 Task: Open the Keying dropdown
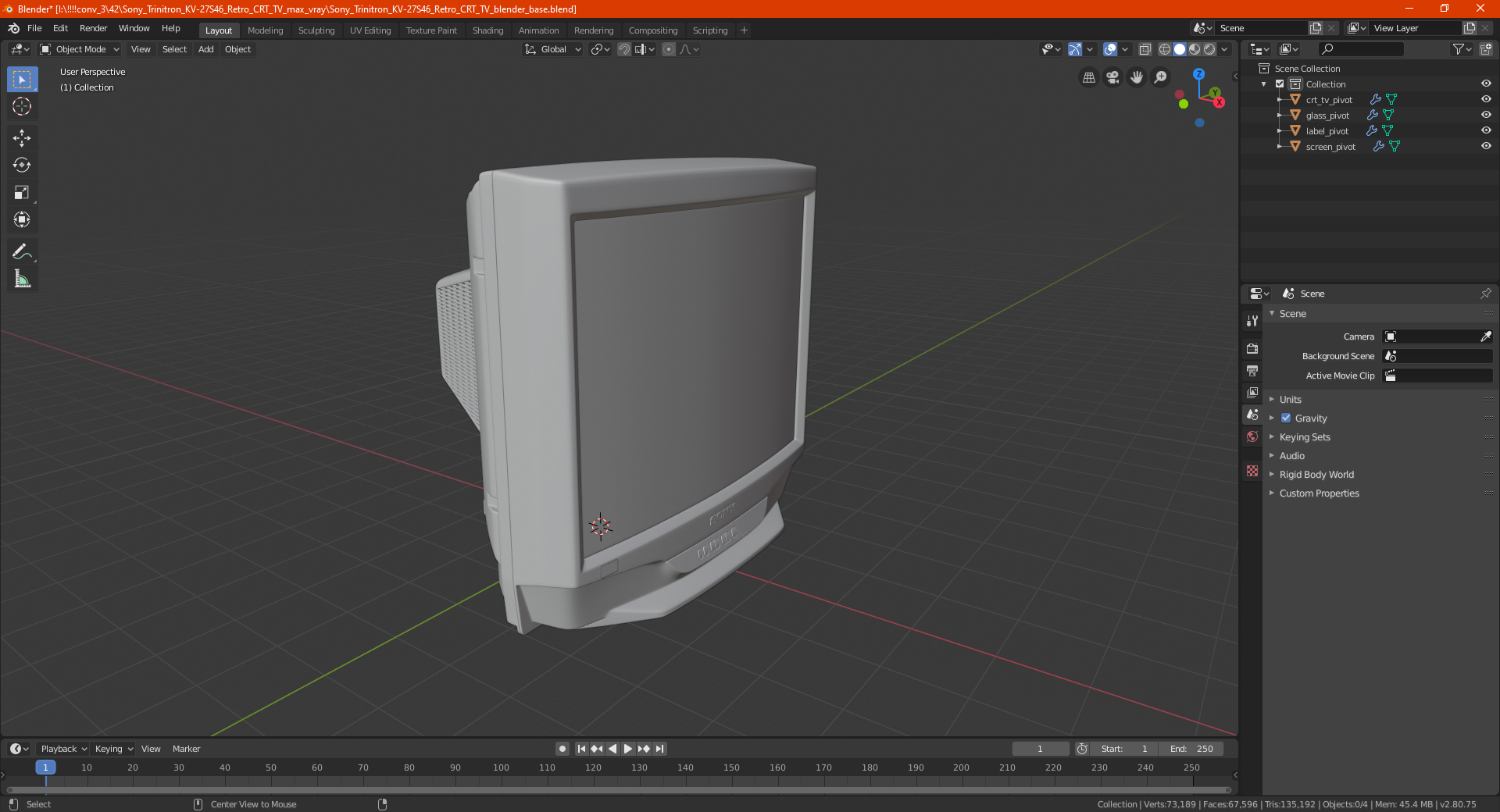coord(113,749)
